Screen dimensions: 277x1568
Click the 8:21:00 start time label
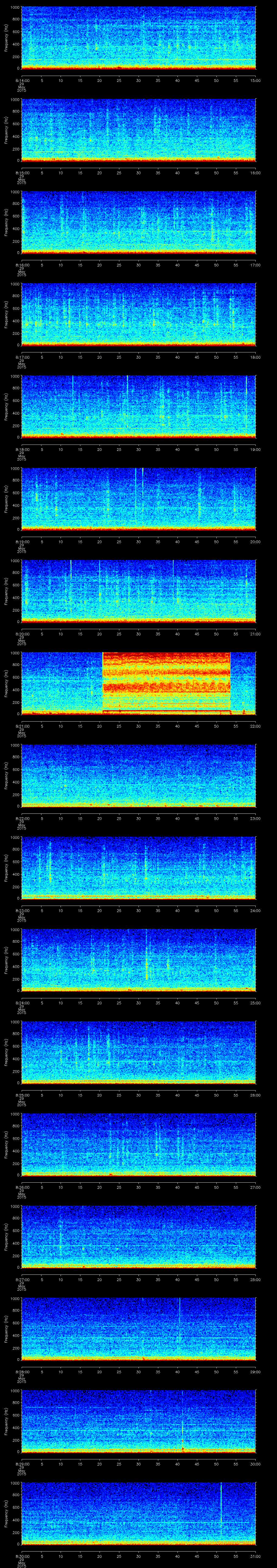pyautogui.click(x=22, y=726)
